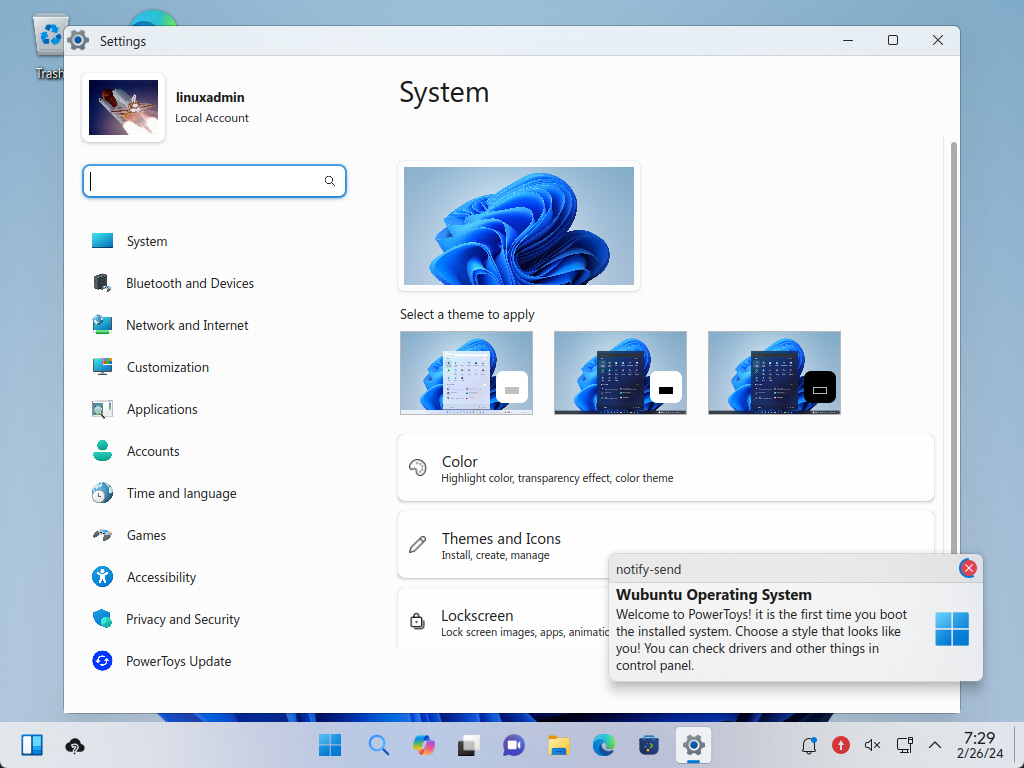The height and width of the screenshot is (768, 1024).
Task: Click the settings search input field
Action: coord(205,181)
